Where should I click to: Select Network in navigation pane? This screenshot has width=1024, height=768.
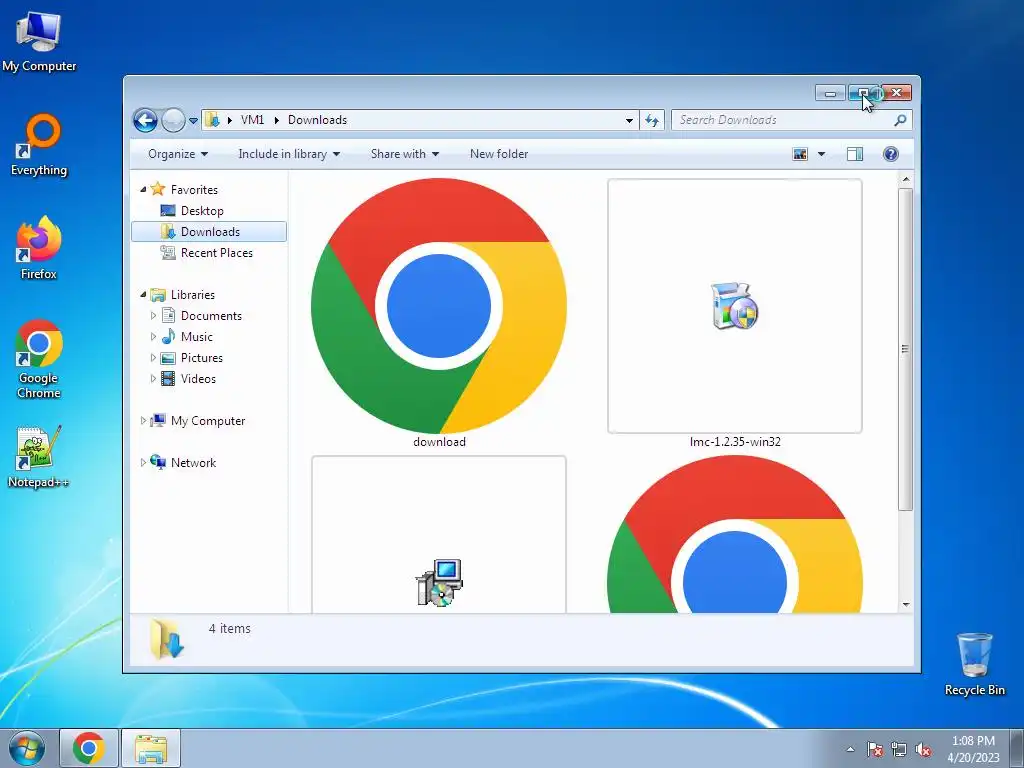193,463
